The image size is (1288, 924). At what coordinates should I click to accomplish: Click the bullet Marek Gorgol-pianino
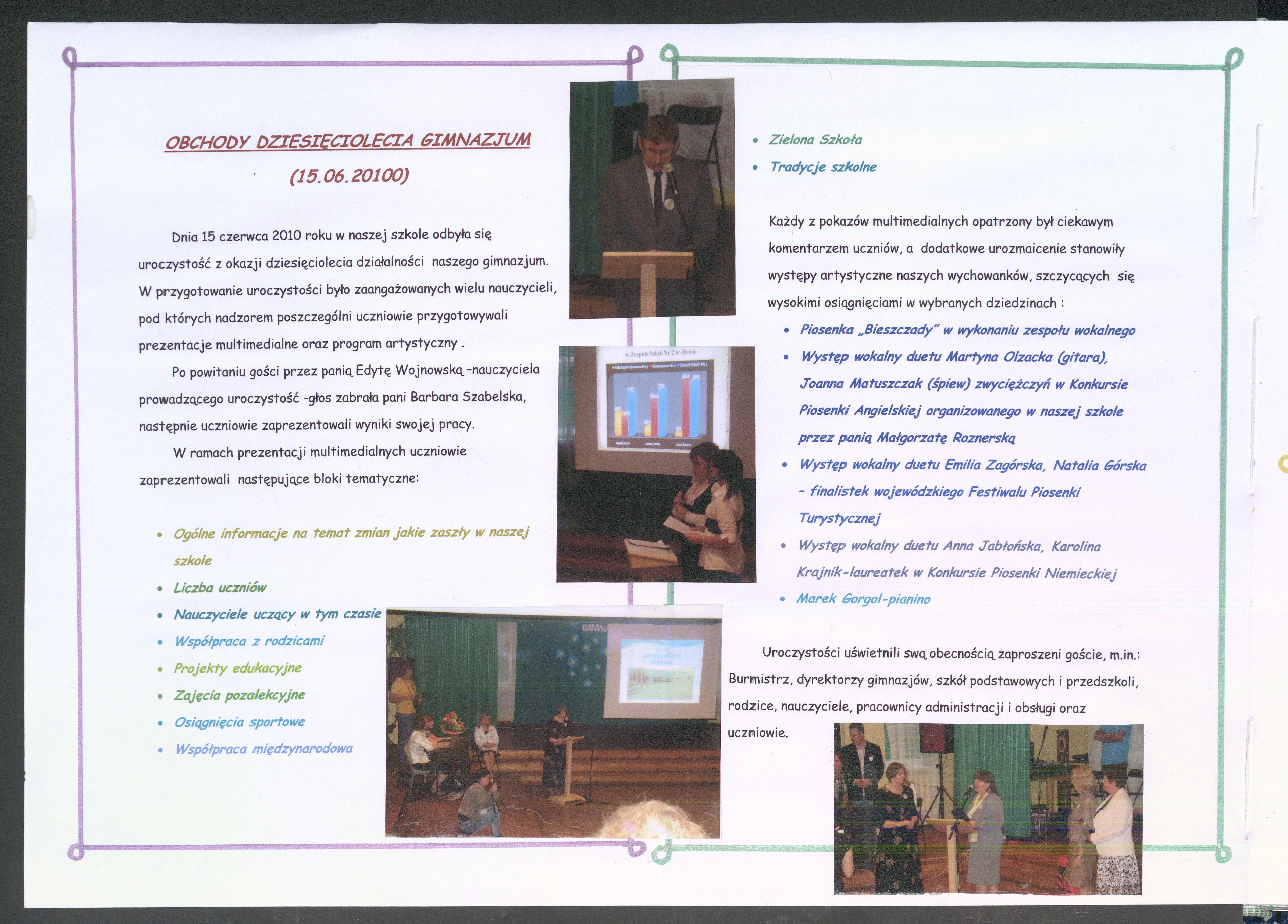click(863, 599)
